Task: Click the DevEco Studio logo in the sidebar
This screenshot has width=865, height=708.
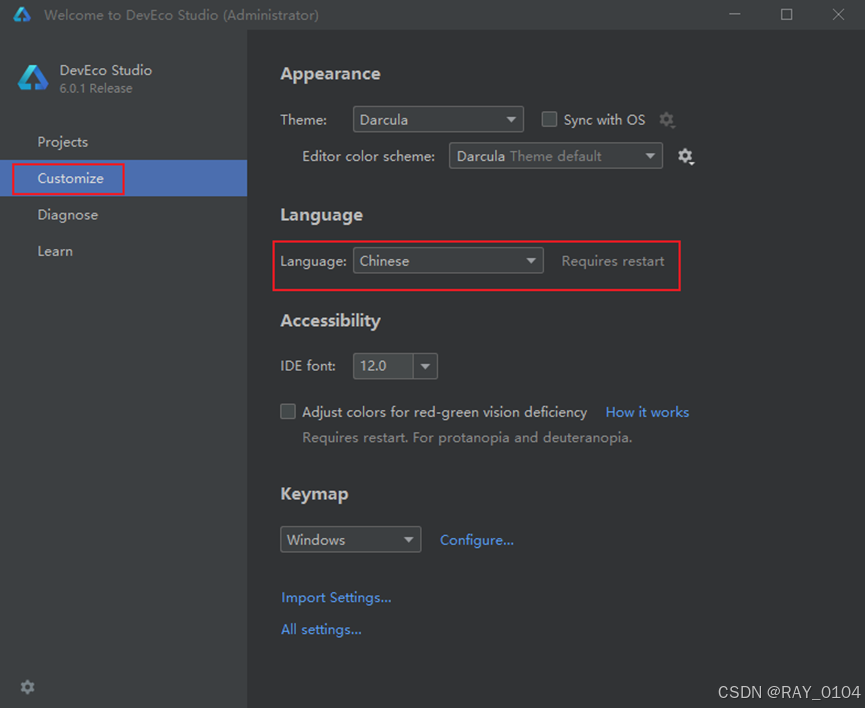Action: (x=33, y=78)
